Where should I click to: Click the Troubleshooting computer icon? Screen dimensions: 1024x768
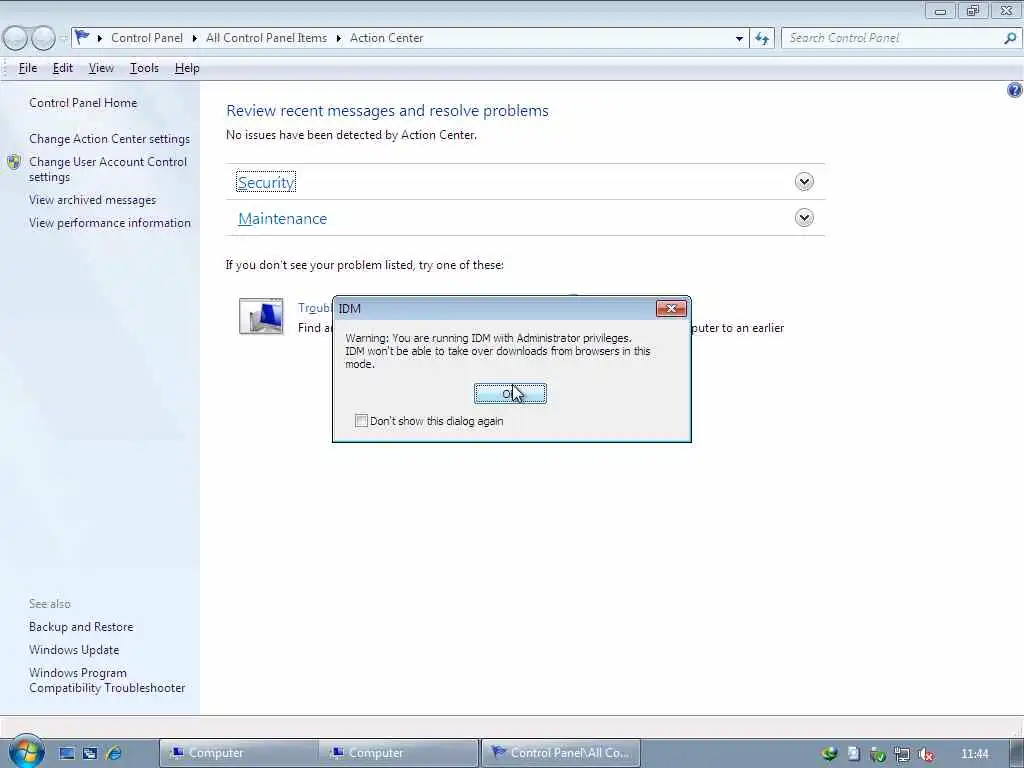pyautogui.click(x=261, y=316)
